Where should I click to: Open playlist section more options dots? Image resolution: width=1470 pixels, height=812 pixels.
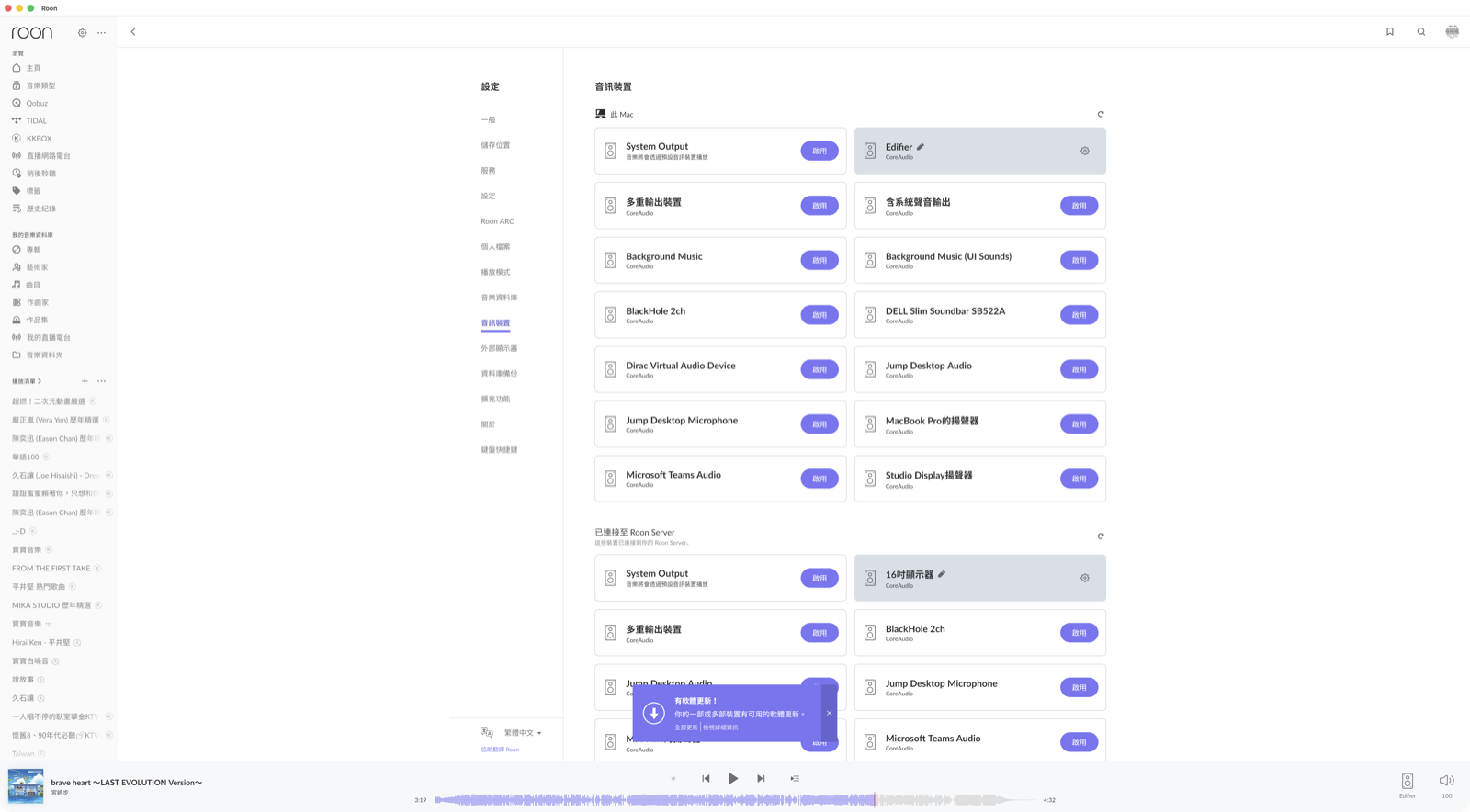[102, 381]
